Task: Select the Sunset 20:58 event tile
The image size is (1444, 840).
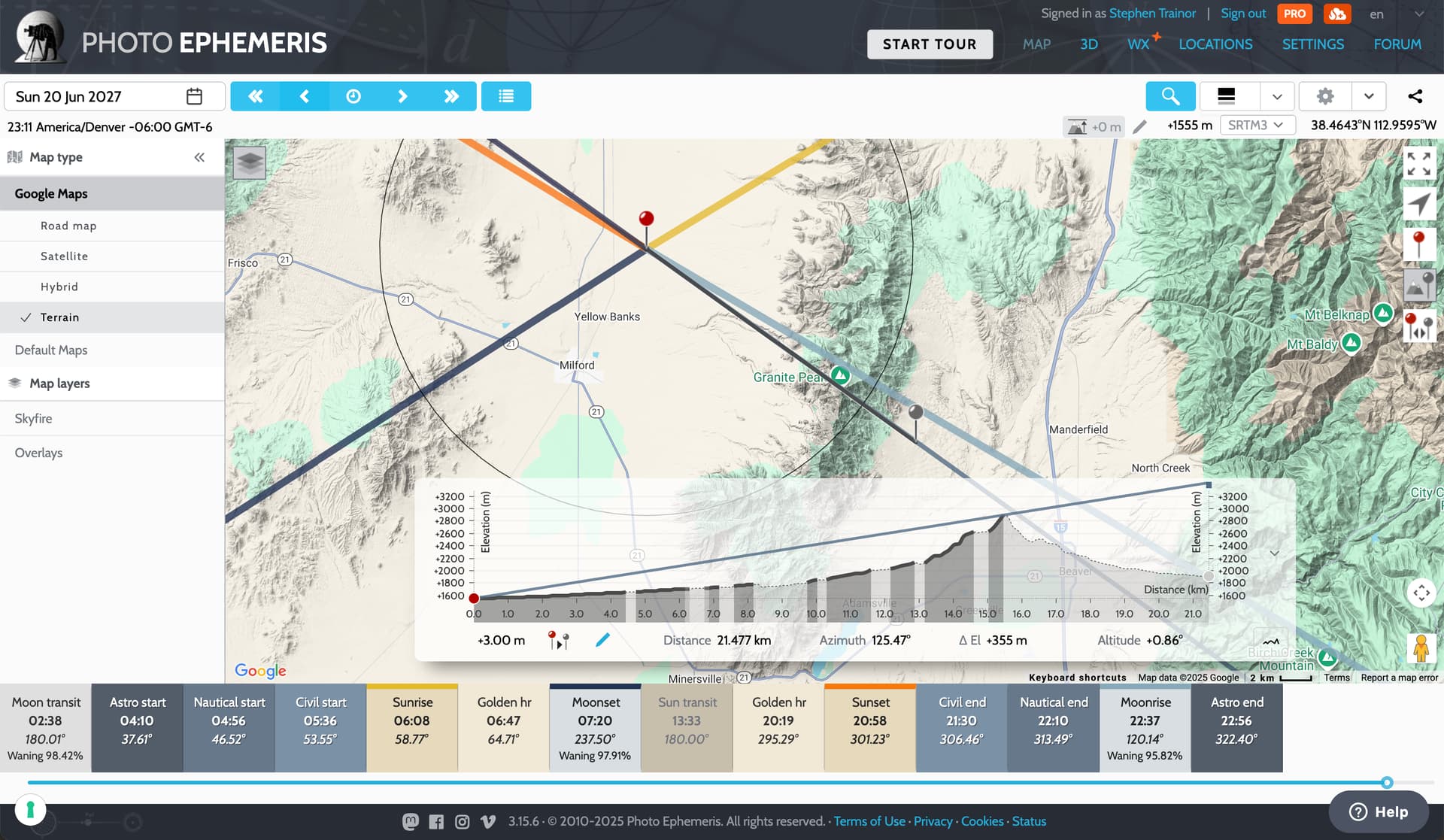Action: (870, 728)
